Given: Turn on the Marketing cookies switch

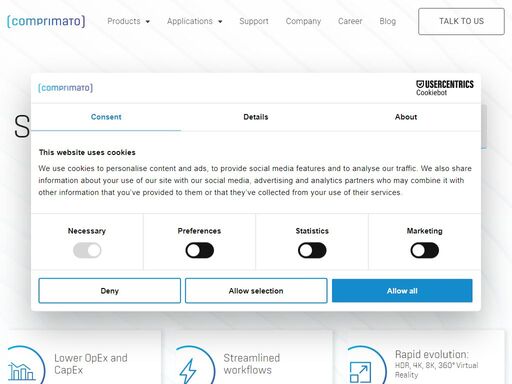Looking at the screenshot, I should [x=425, y=250].
